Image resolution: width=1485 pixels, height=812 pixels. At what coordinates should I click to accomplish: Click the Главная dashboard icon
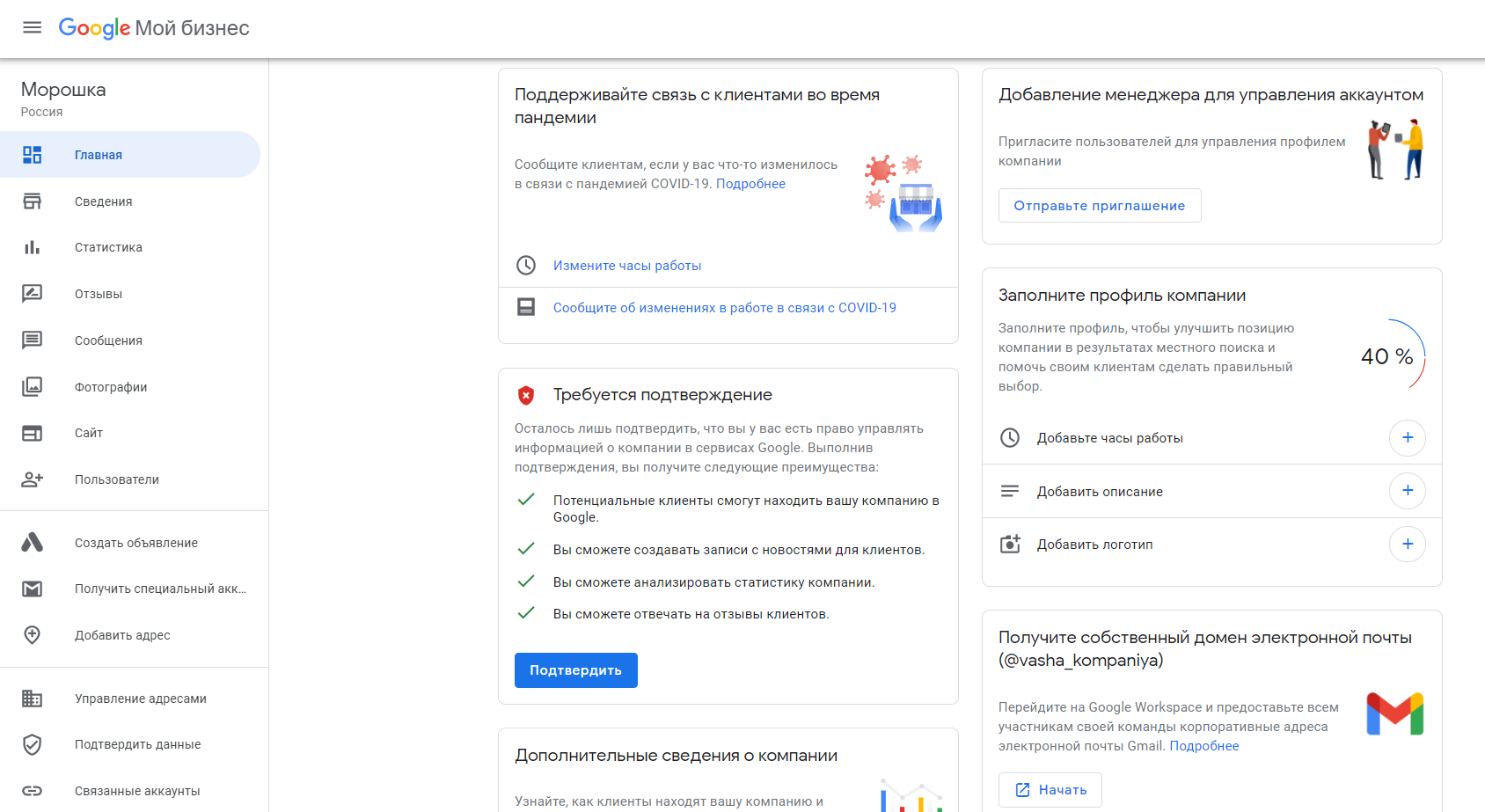33,155
